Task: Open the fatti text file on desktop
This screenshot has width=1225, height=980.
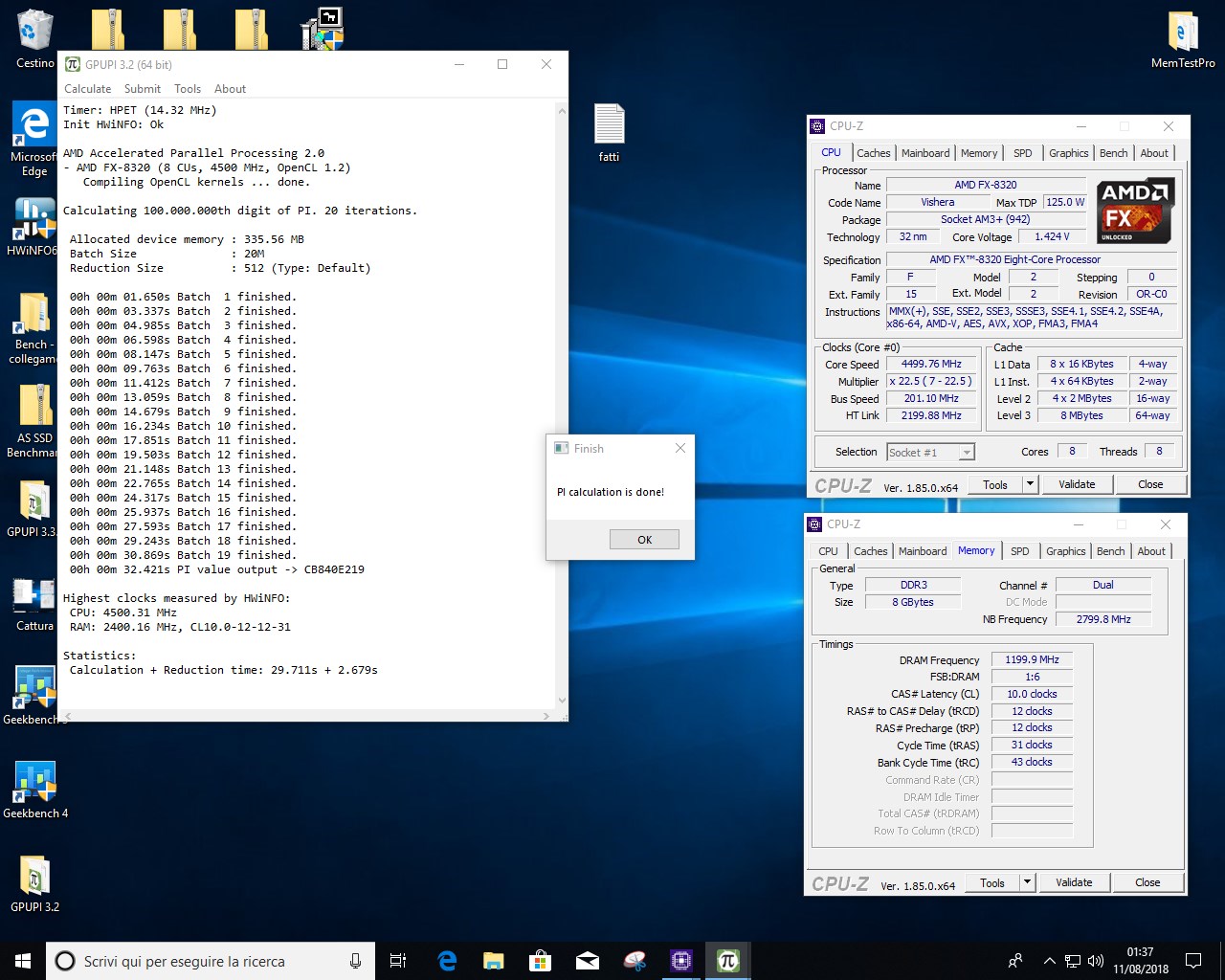Action: point(609,133)
